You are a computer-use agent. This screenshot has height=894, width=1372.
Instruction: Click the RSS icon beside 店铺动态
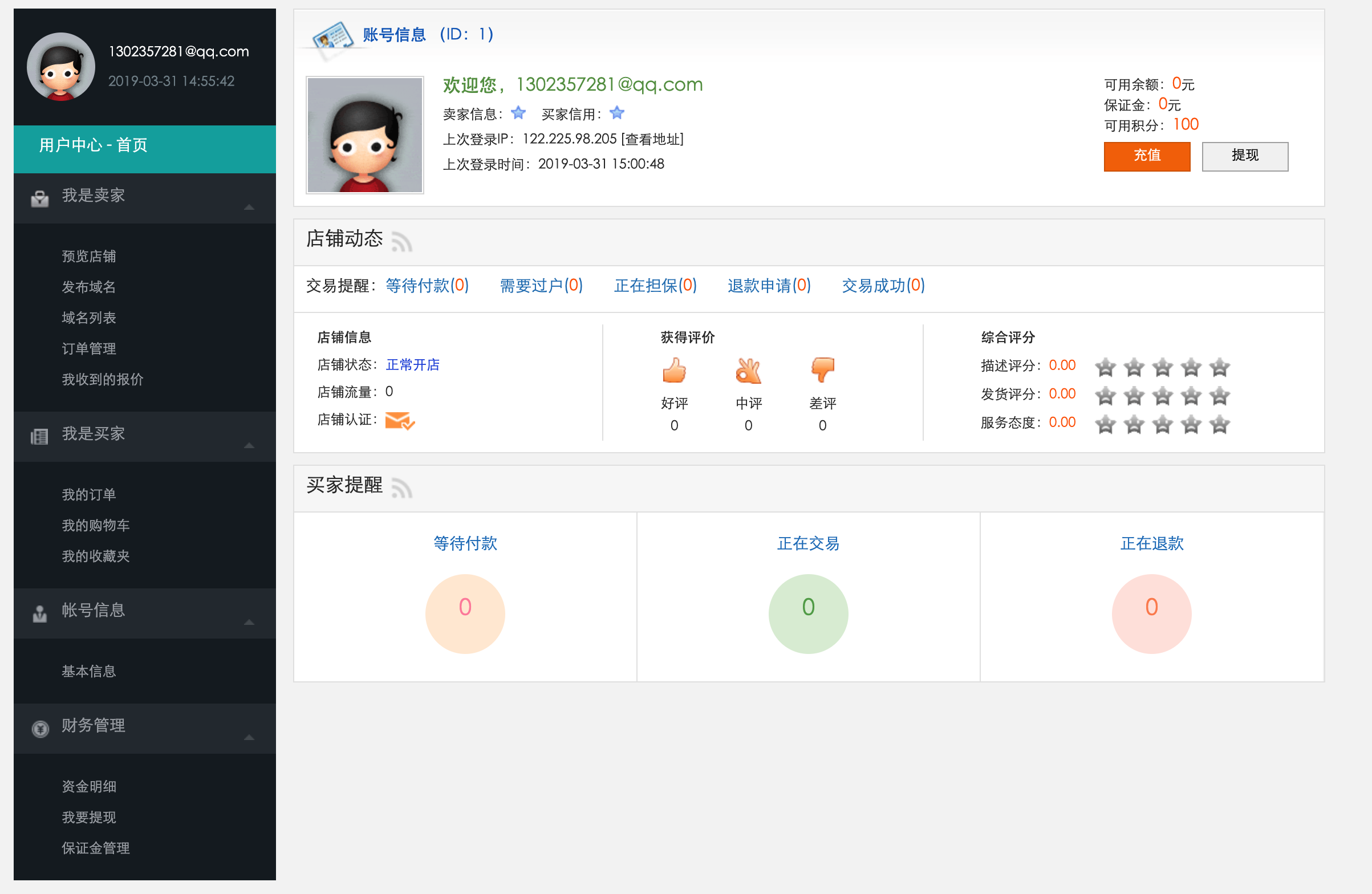(x=402, y=241)
